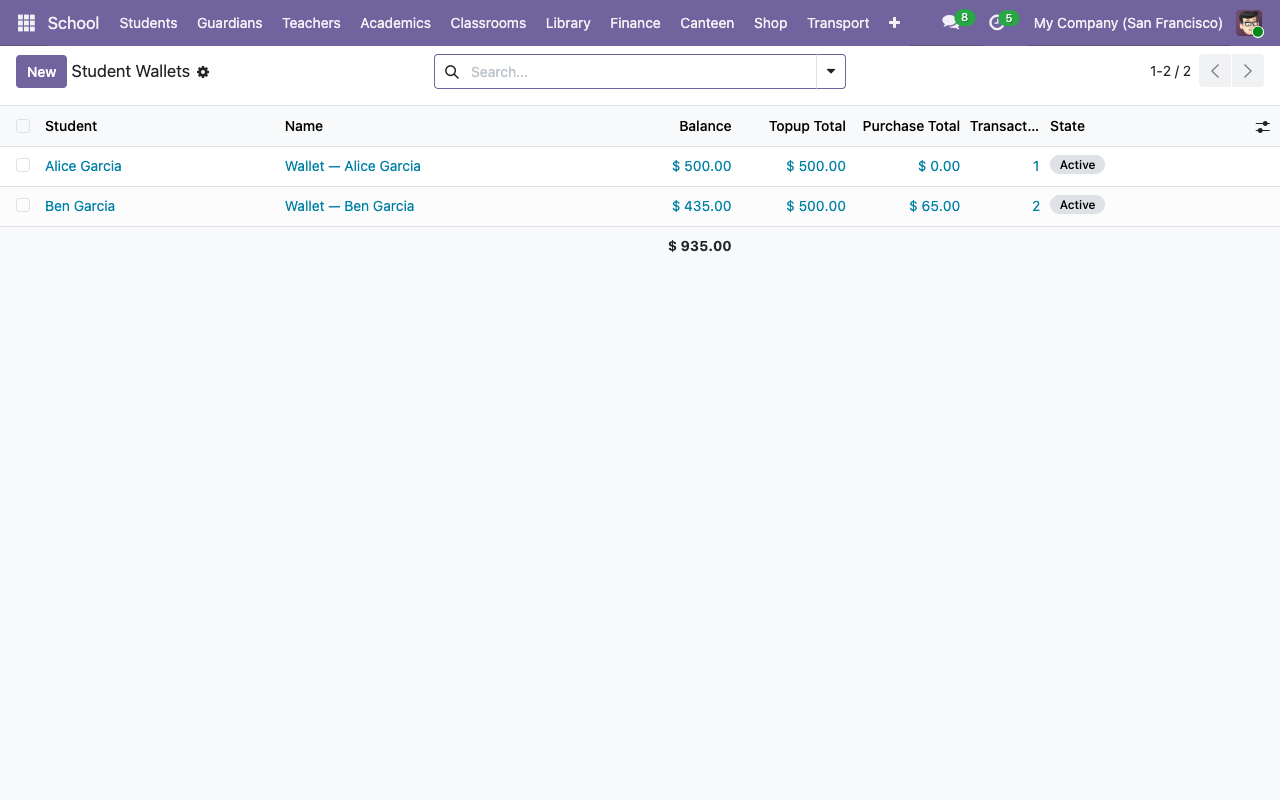Check the Alice Garcia row checkbox

23,165
